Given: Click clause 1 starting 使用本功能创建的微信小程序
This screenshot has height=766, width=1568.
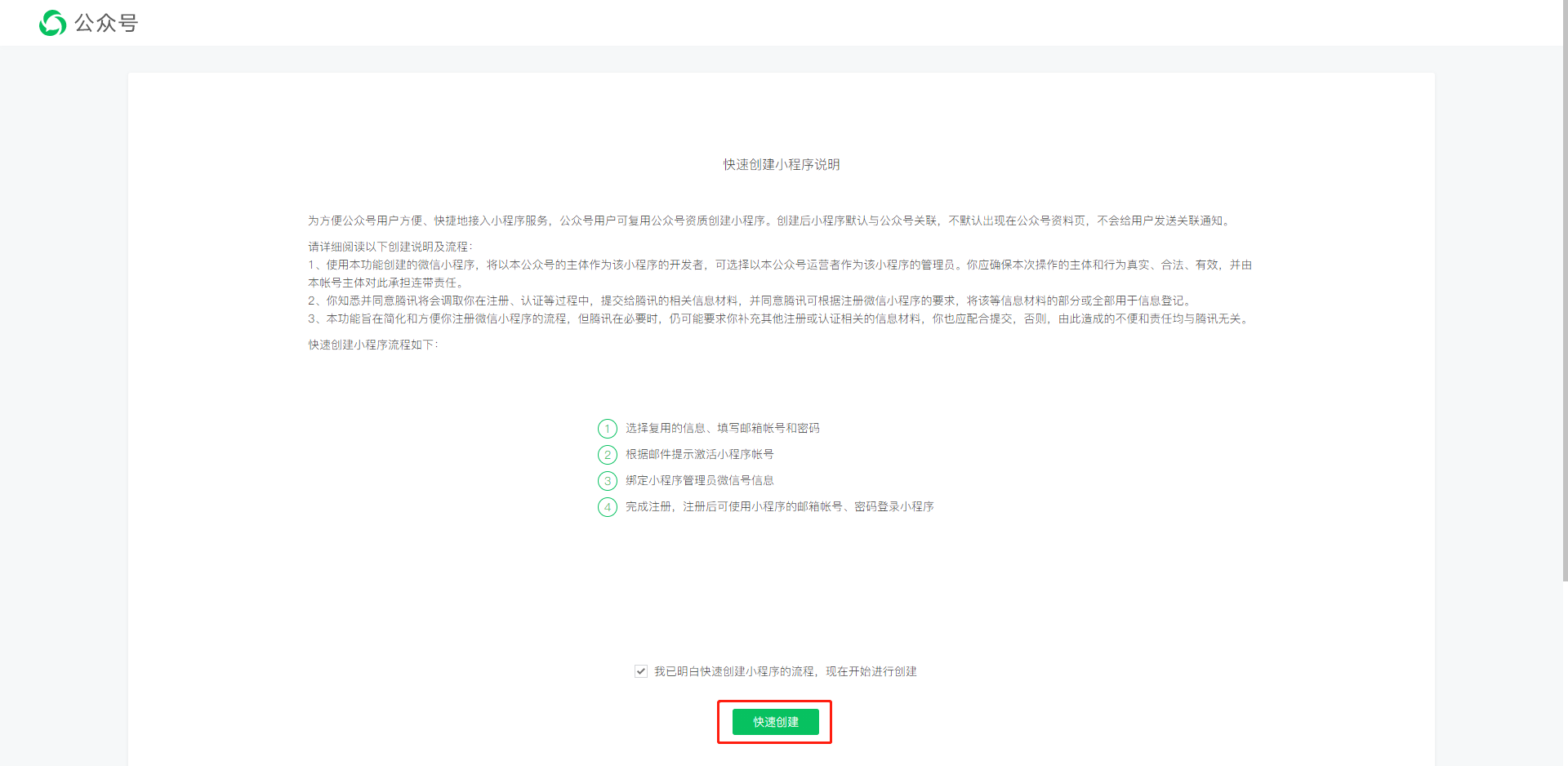Looking at the screenshot, I should point(780,274).
